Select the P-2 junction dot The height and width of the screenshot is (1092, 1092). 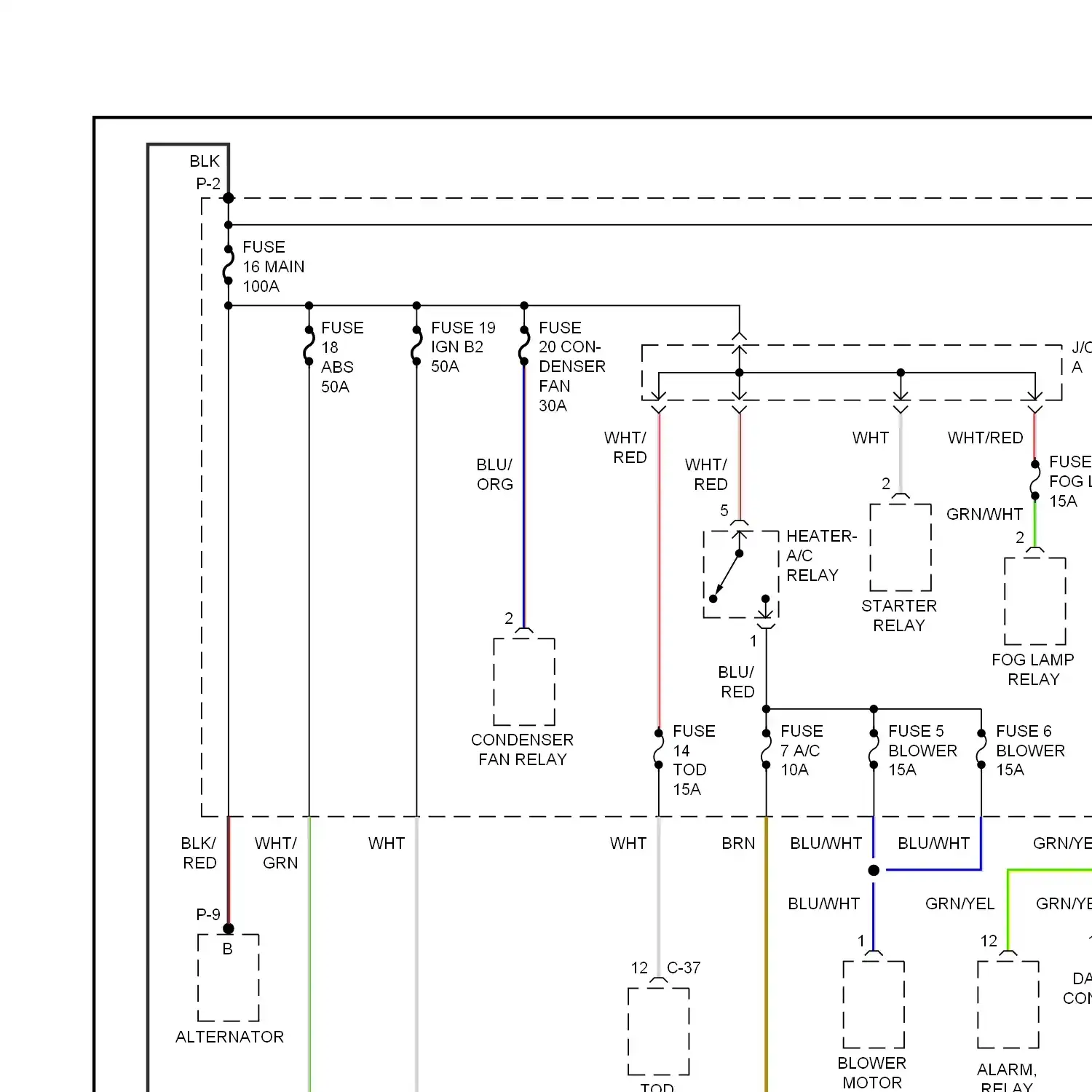point(229,198)
